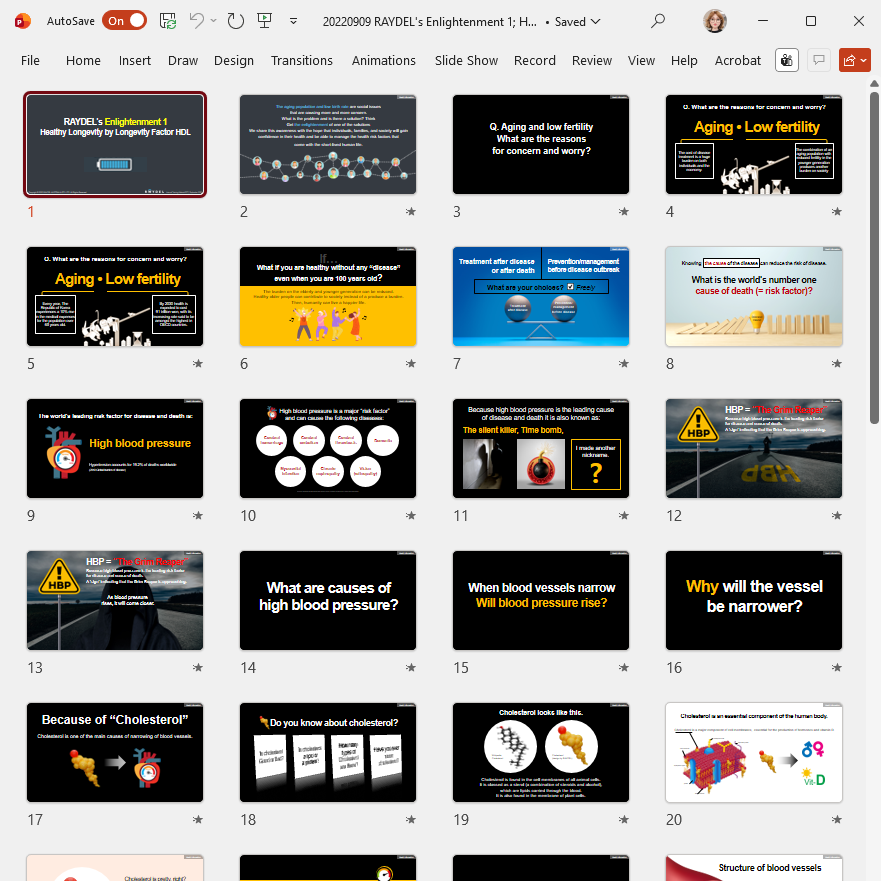Click the animation star under slide 9
Image resolution: width=881 pixels, height=881 pixels.
click(198, 516)
